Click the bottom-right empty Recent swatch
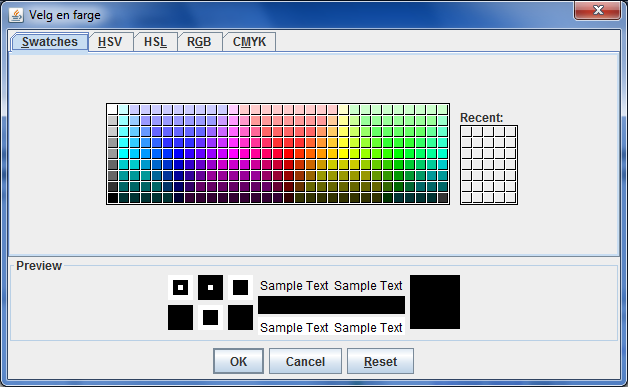 (x=511, y=198)
